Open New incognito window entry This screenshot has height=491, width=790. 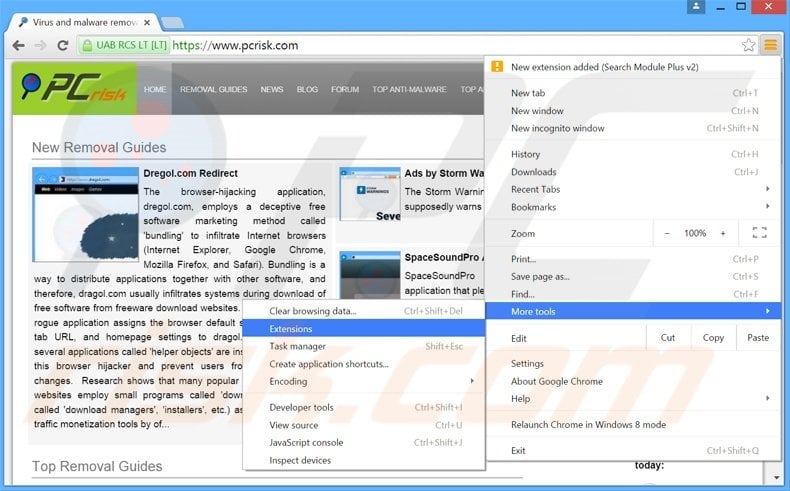(x=634, y=128)
